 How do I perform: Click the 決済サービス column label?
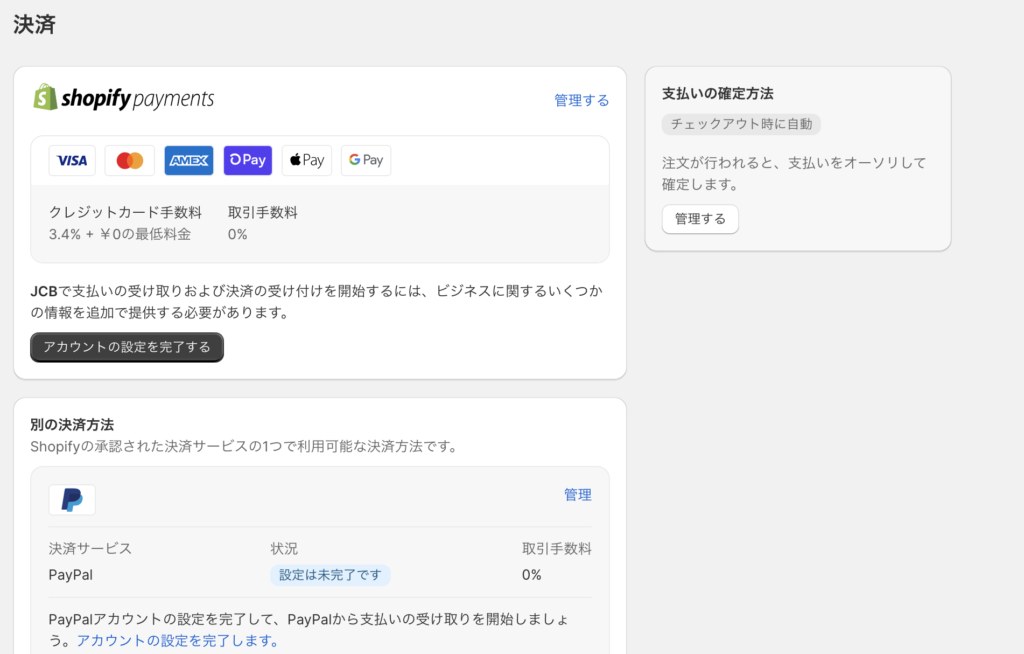(x=90, y=549)
